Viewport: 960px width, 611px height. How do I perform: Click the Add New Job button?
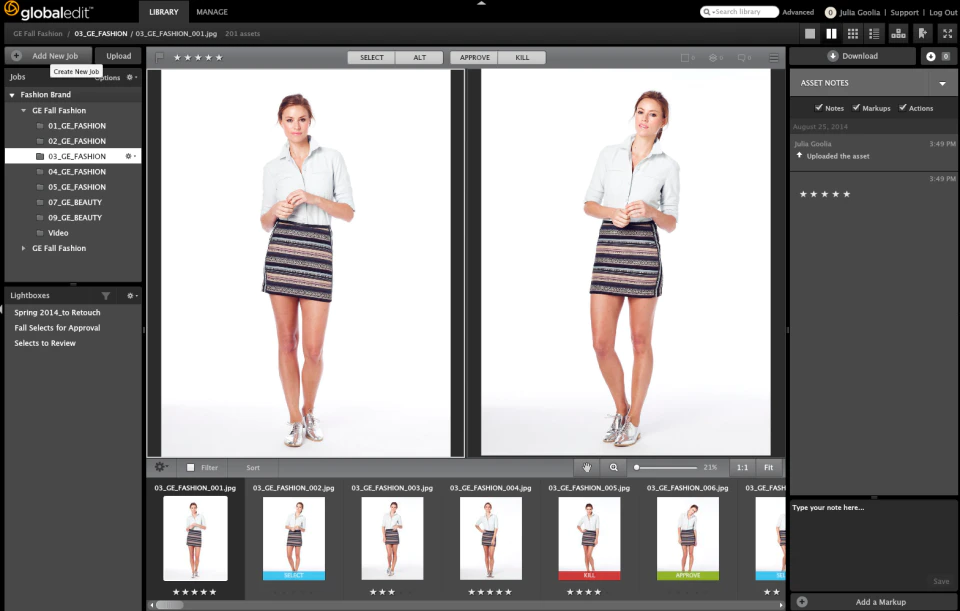(x=48, y=56)
